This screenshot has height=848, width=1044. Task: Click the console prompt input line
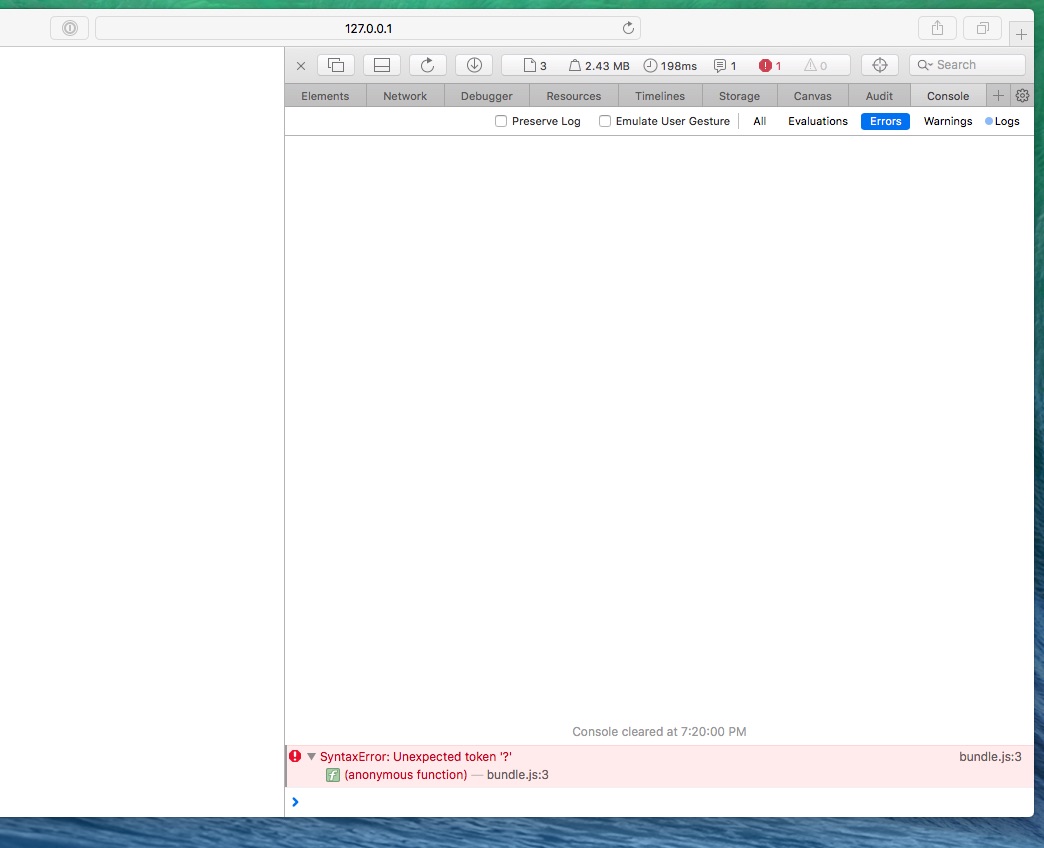(660, 802)
